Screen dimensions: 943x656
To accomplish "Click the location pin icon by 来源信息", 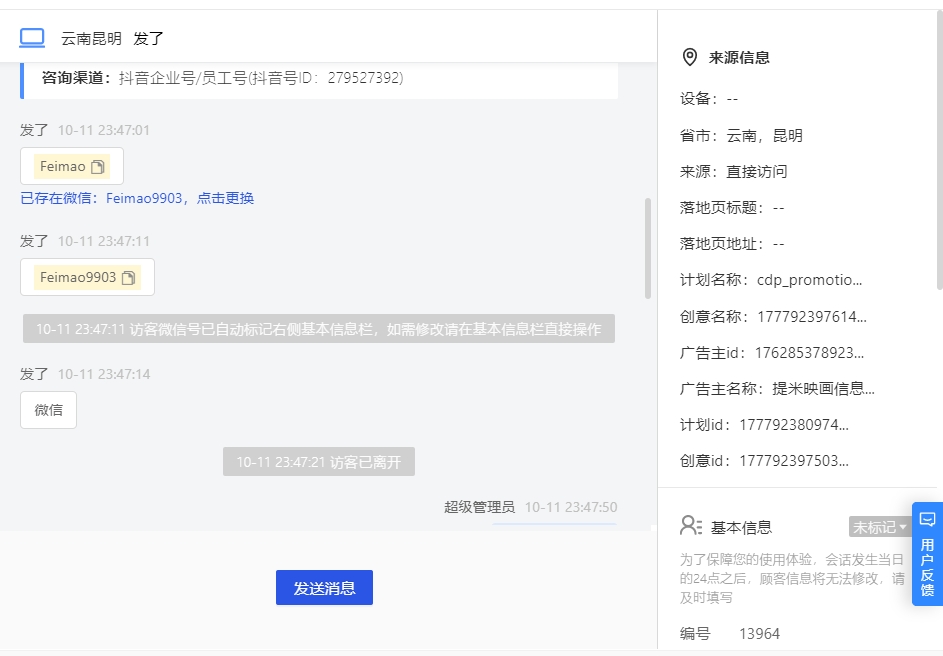I will pyautogui.click(x=689, y=57).
